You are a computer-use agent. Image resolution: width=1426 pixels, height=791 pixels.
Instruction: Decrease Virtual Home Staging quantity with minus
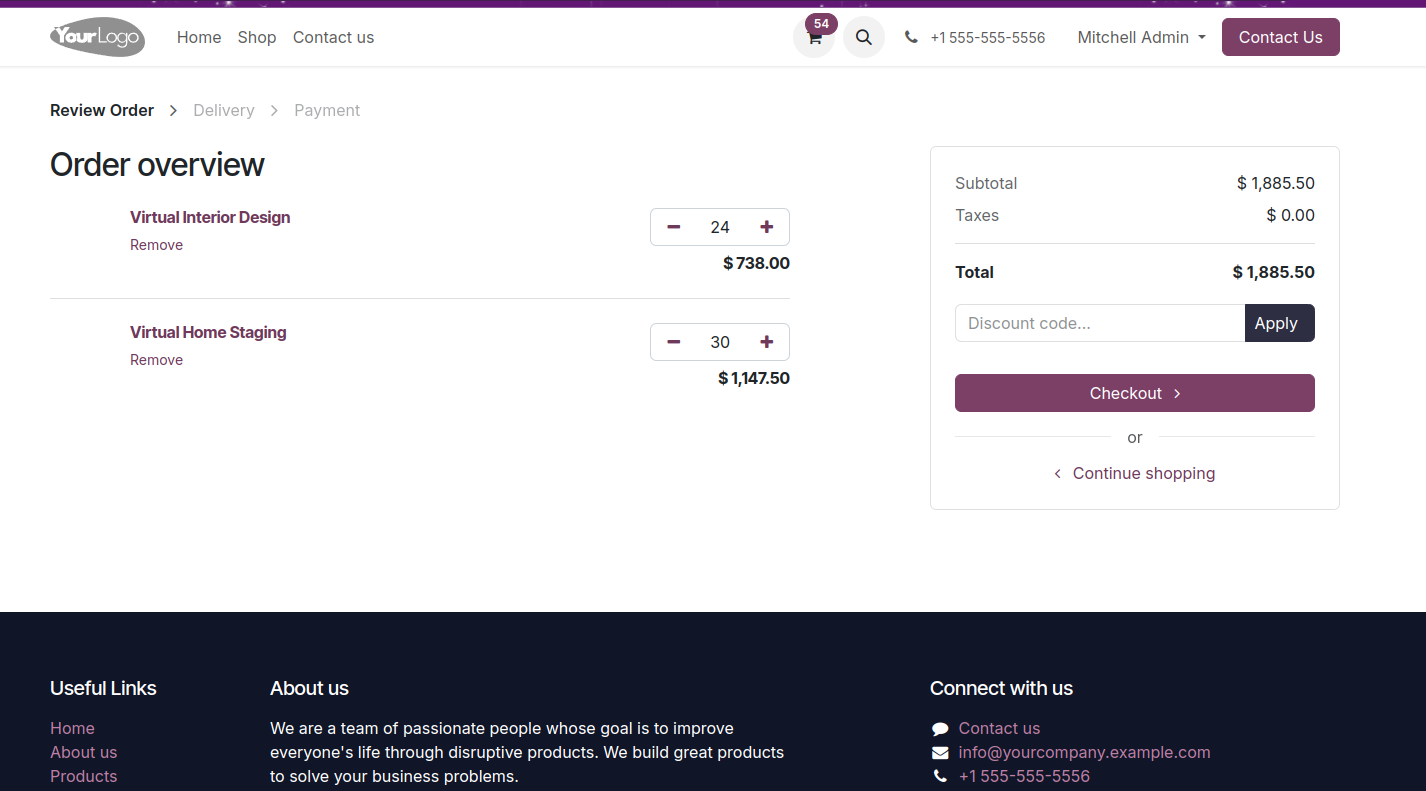coord(674,342)
